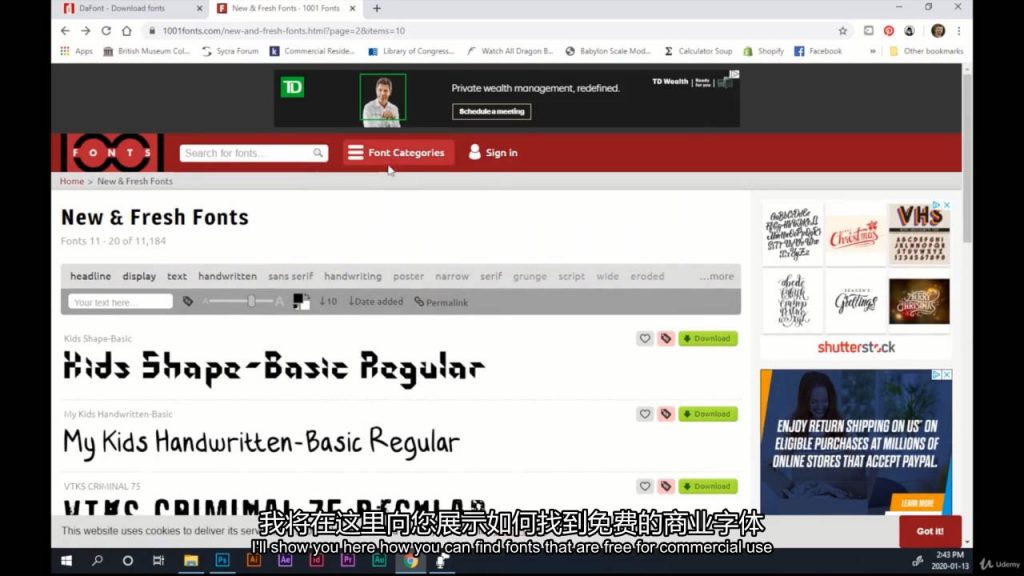Close the DaFont tab
Screen dimensions: 1024x576
(x=200, y=8)
